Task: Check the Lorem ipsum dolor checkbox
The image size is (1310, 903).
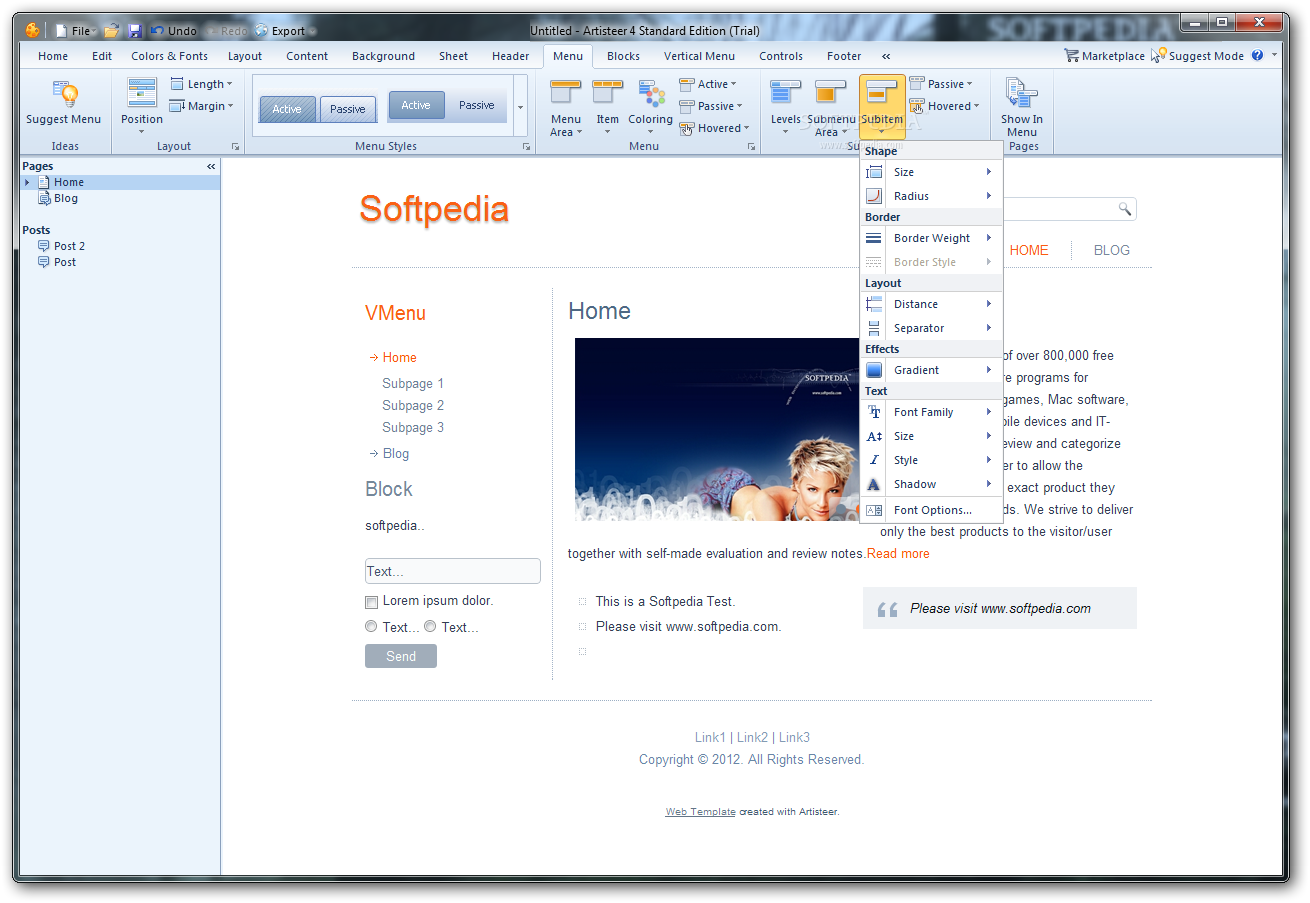Action: pyautogui.click(x=372, y=602)
